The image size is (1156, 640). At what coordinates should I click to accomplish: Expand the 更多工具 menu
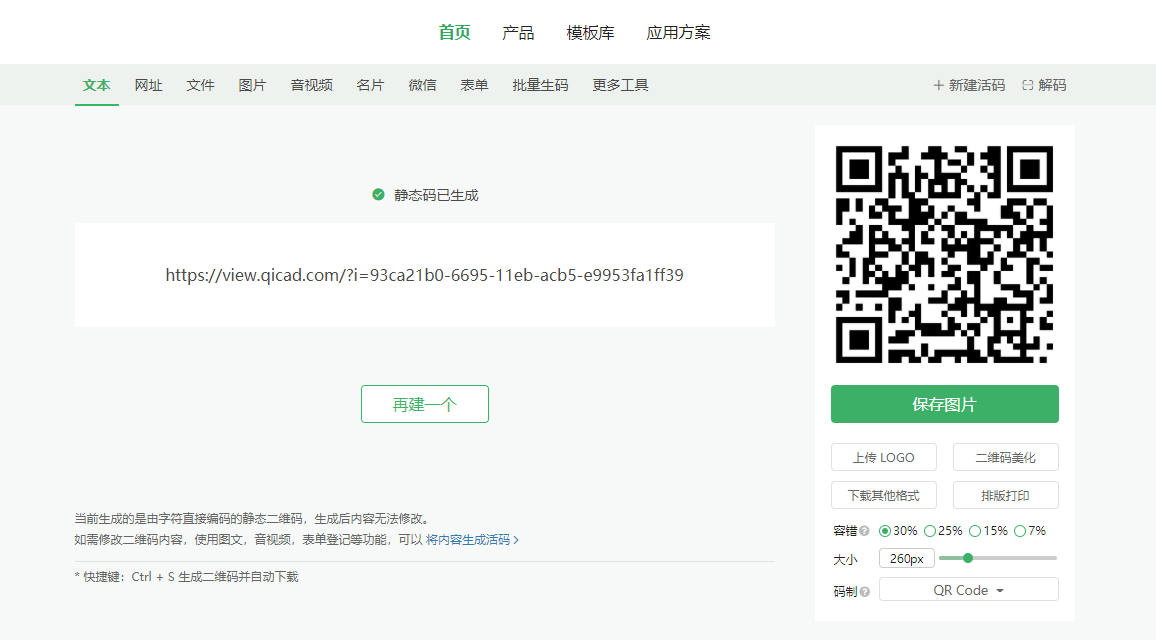pyautogui.click(x=620, y=86)
